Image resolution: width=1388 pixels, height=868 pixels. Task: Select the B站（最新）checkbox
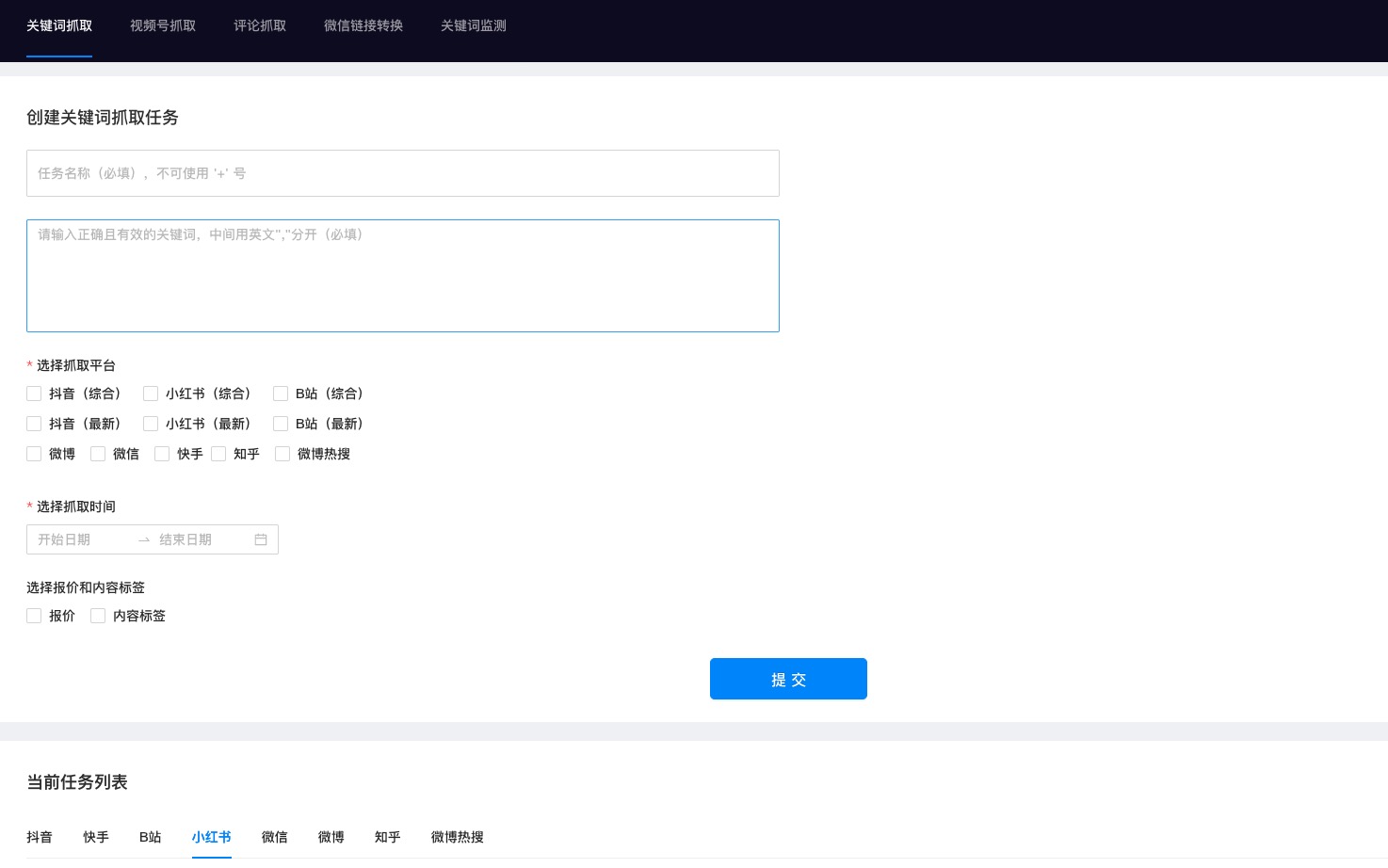[x=281, y=424]
